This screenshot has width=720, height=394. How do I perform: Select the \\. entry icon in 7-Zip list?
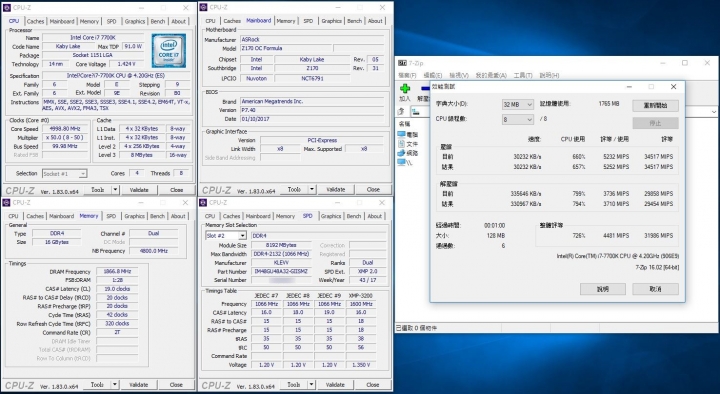[402, 162]
